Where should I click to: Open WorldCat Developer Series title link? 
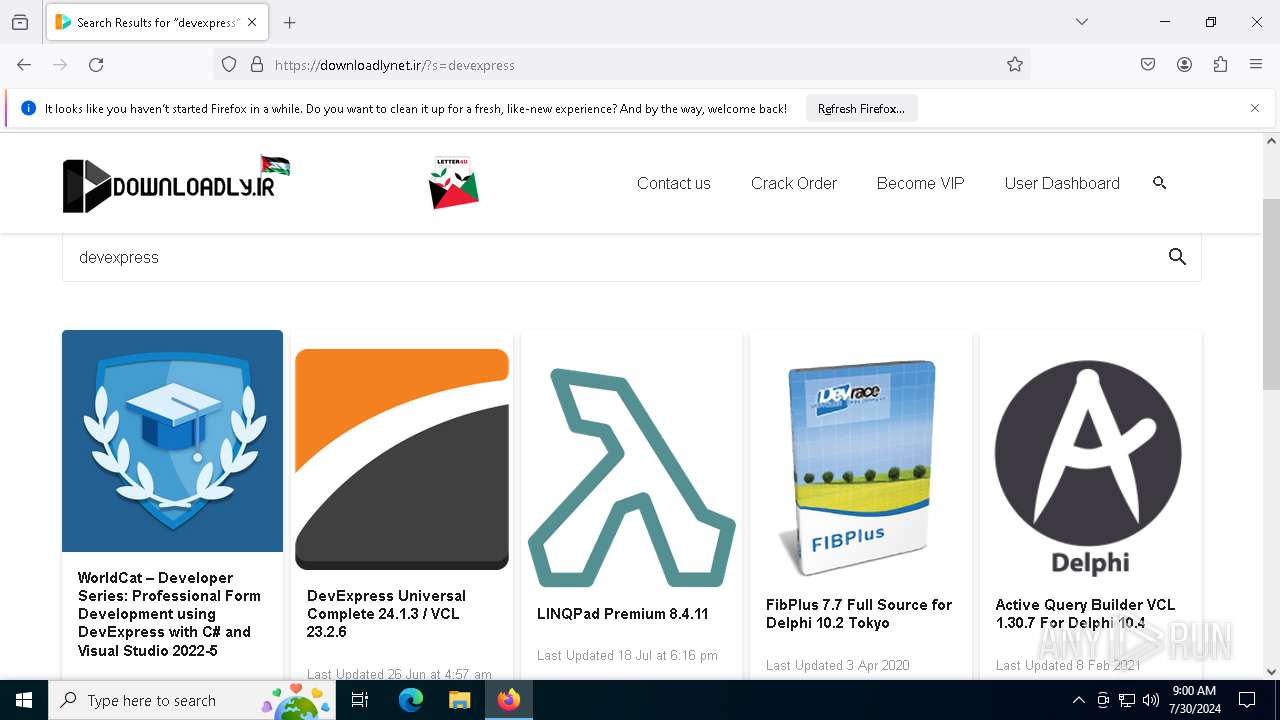(x=170, y=614)
